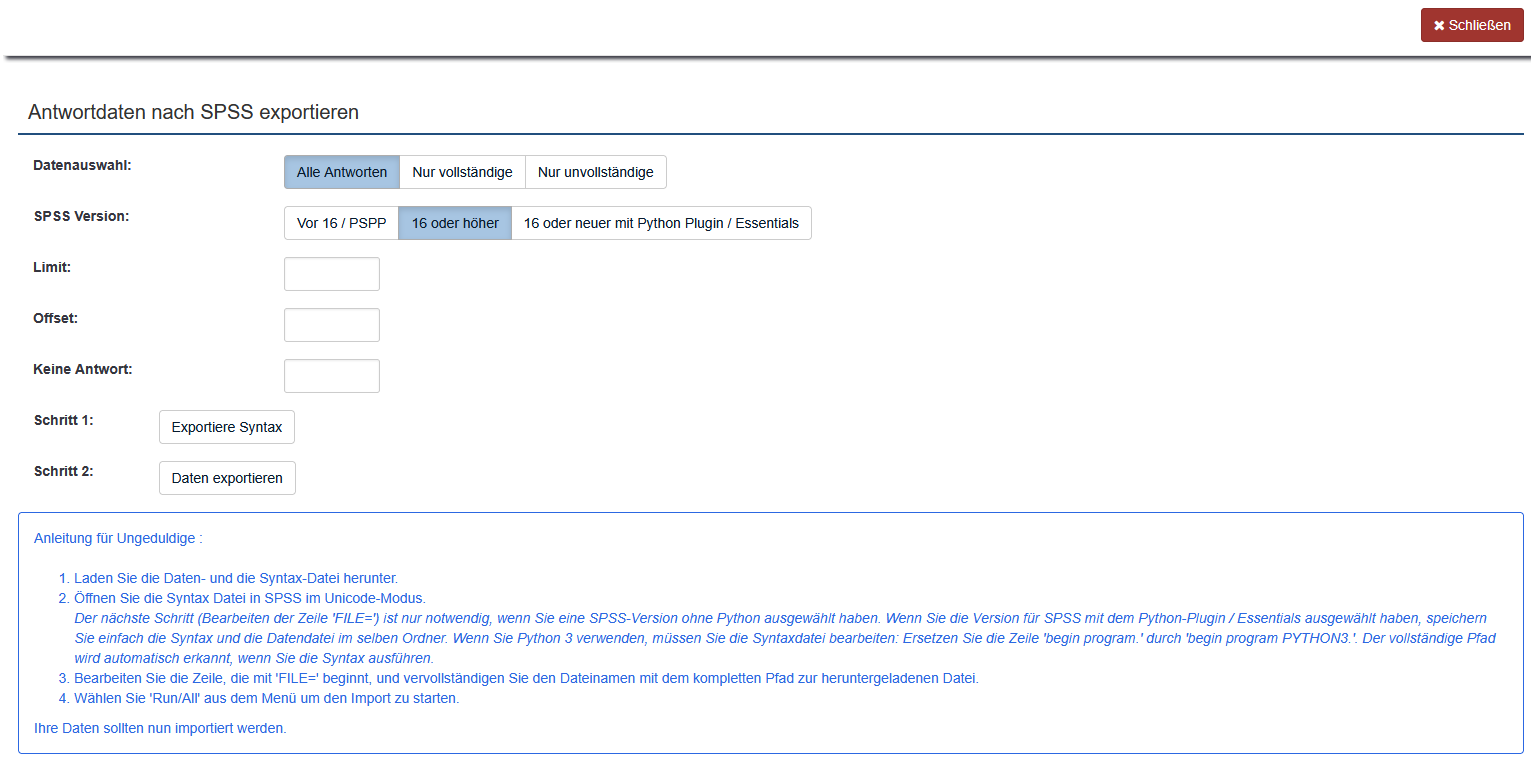This screenshot has width=1531, height=769.
Task: Click the 'Anleitung für Ungeduldige' info text
Action: point(118,538)
